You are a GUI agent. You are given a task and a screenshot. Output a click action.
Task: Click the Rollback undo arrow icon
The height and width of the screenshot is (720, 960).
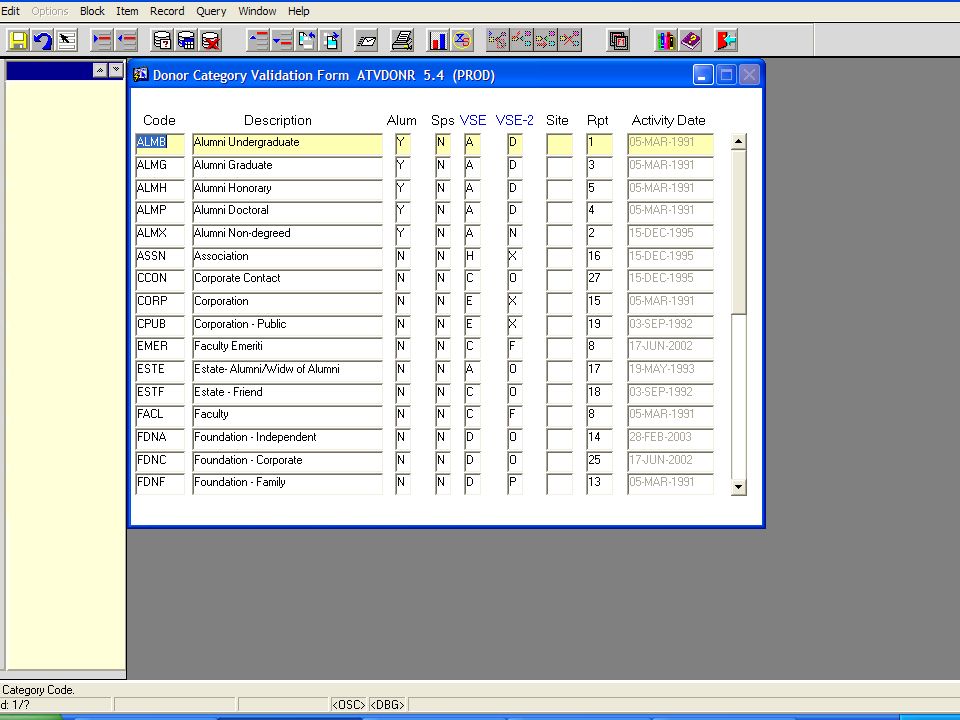pyautogui.click(x=42, y=40)
